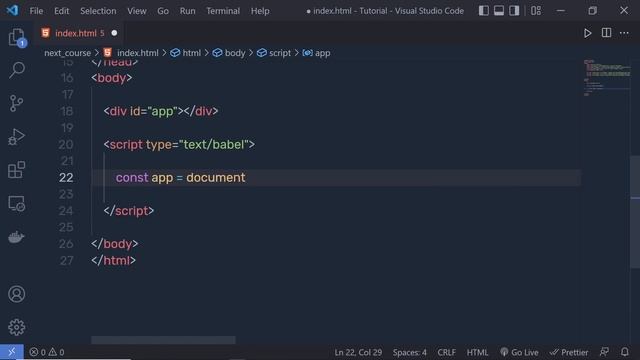
Task: Click line number 18 in gutter
Action: tap(66, 111)
